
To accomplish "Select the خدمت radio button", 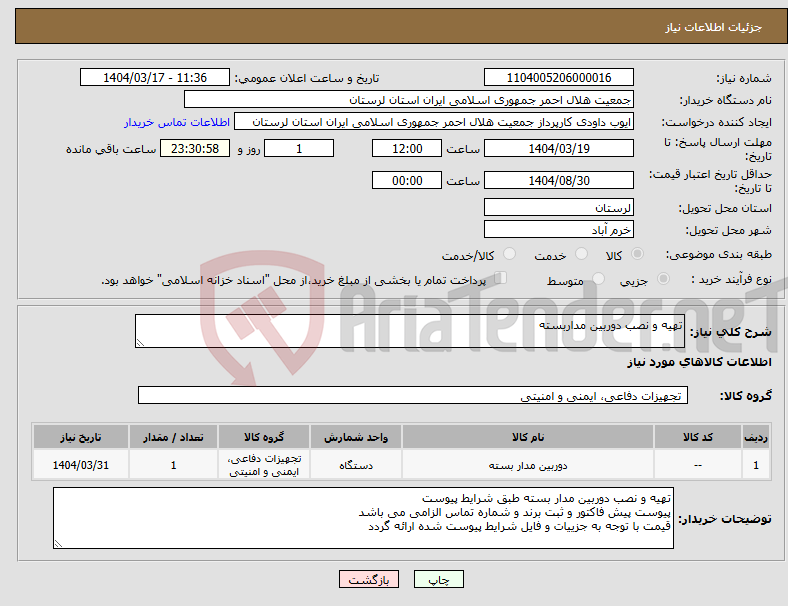I will [581, 254].
